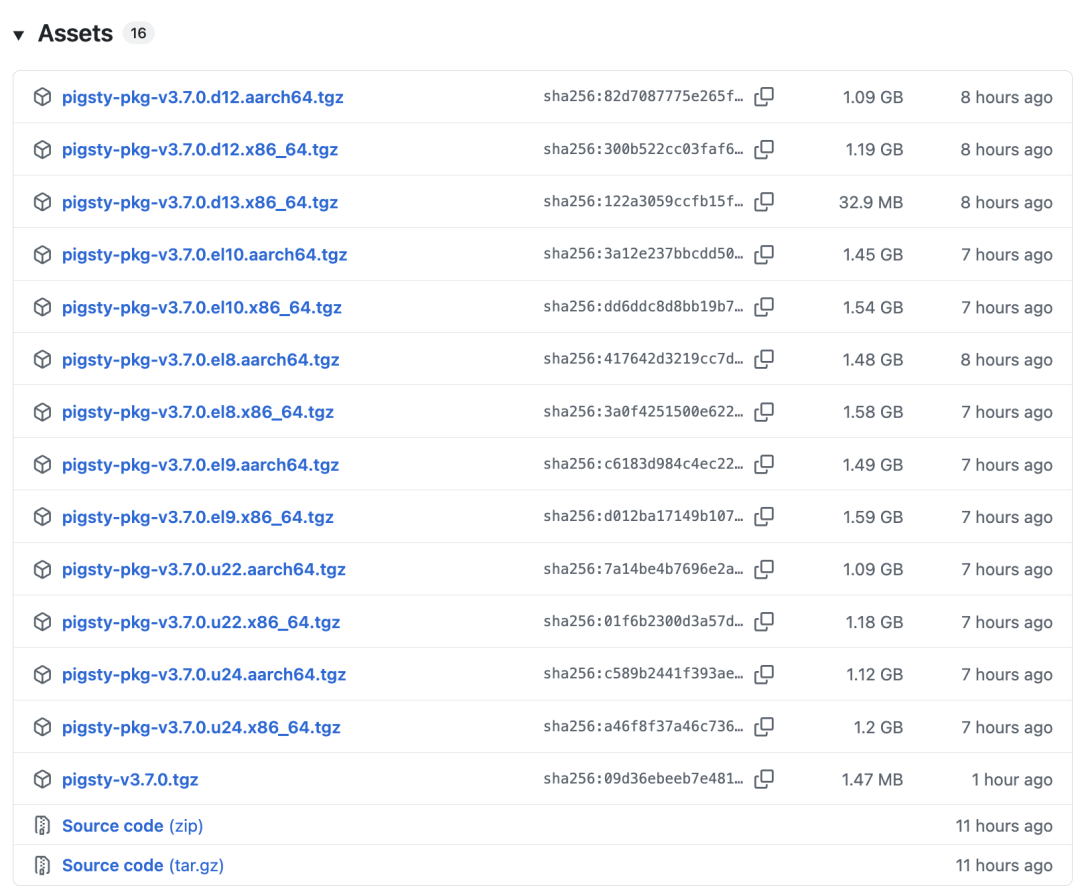
Task: Select hash text sha256:122a3059ccfb15f…
Action: [643, 201]
